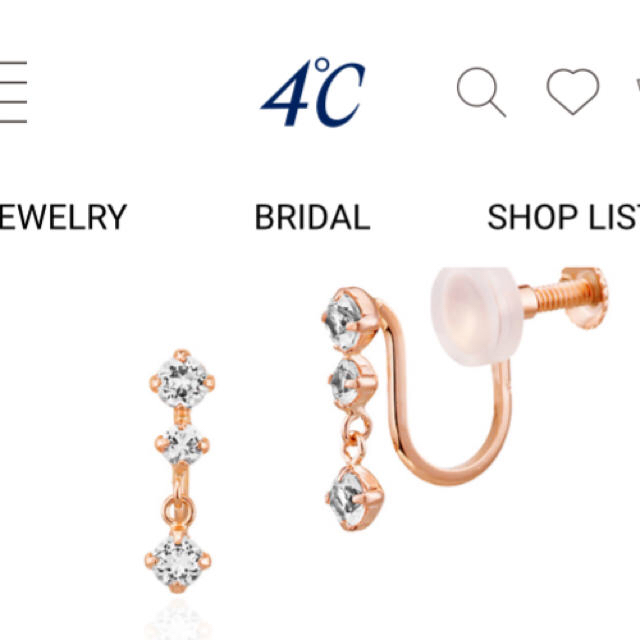This screenshot has width=640, height=640.
Task: Click the small ring link on straight earring
Action: coord(178,510)
